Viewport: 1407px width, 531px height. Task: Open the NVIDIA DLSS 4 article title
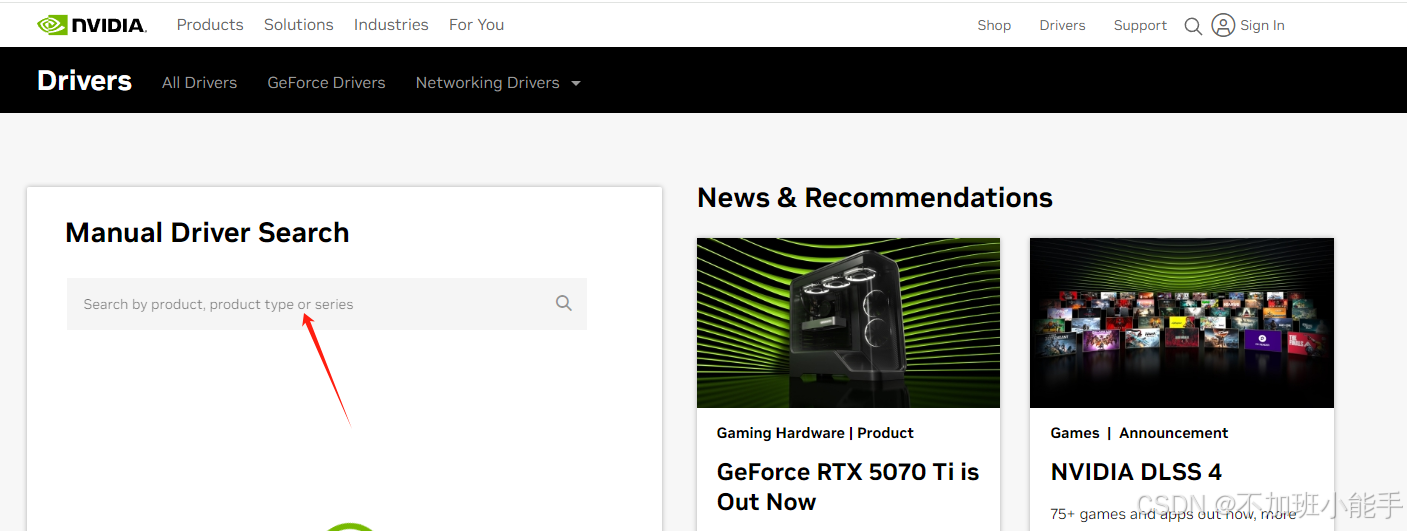tap(1136, 472)
